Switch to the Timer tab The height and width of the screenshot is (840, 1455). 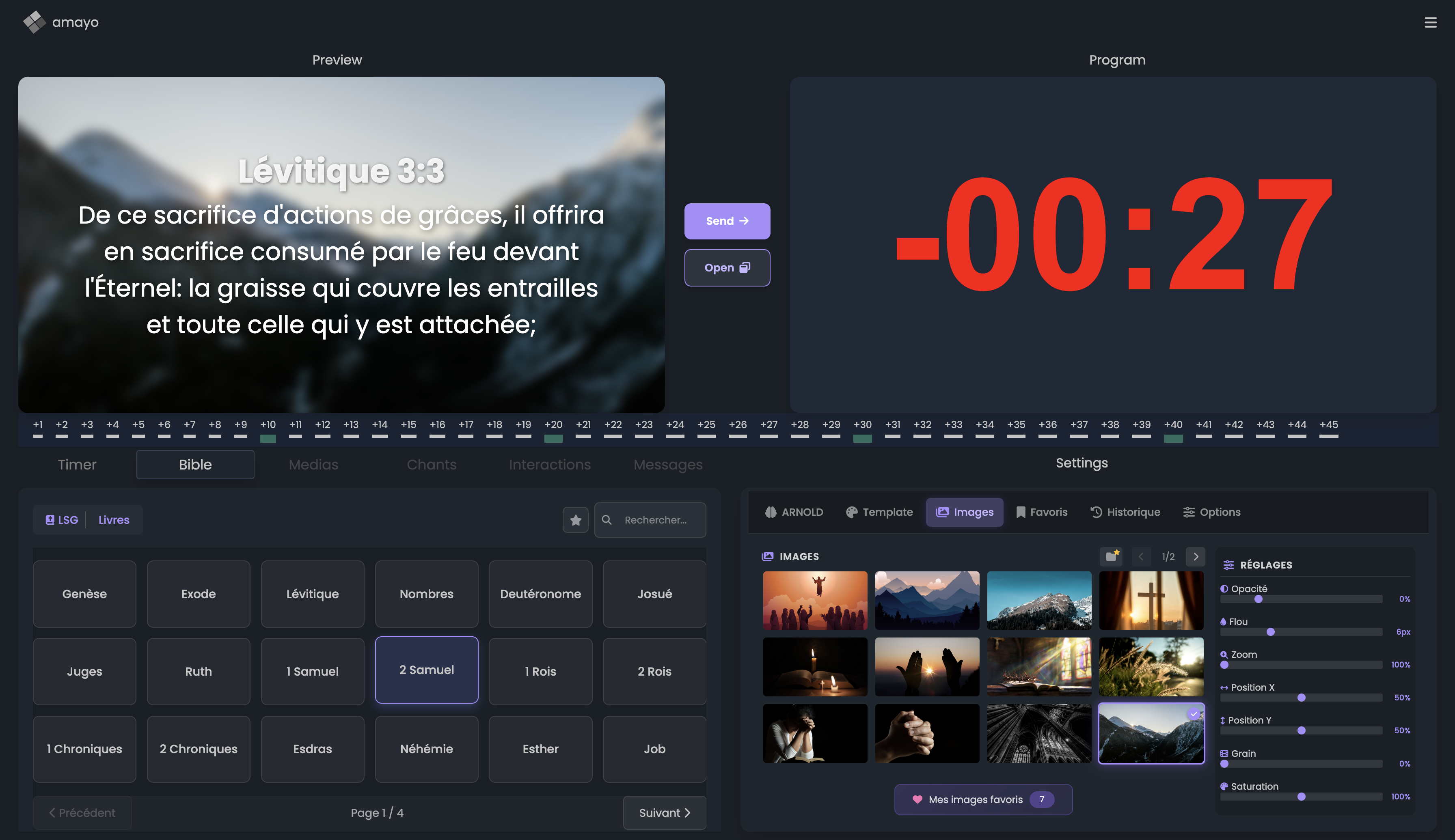coord(77,464)
